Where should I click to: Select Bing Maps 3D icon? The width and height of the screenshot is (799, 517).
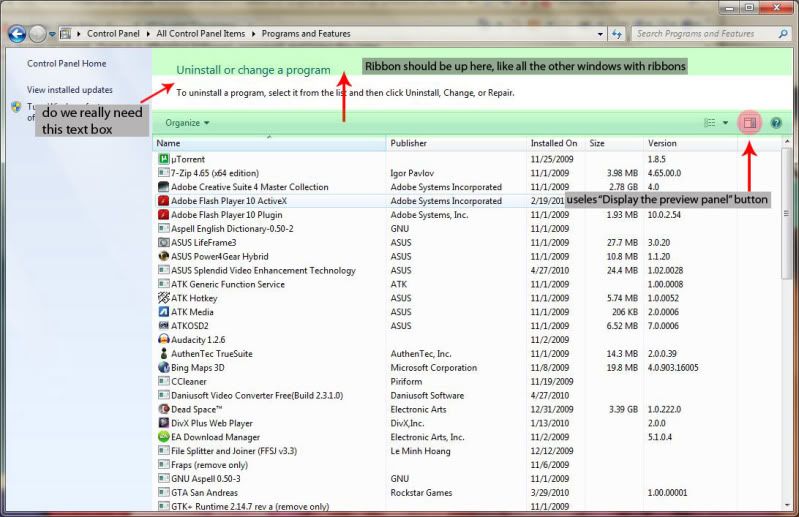click(x=164, y=367)
